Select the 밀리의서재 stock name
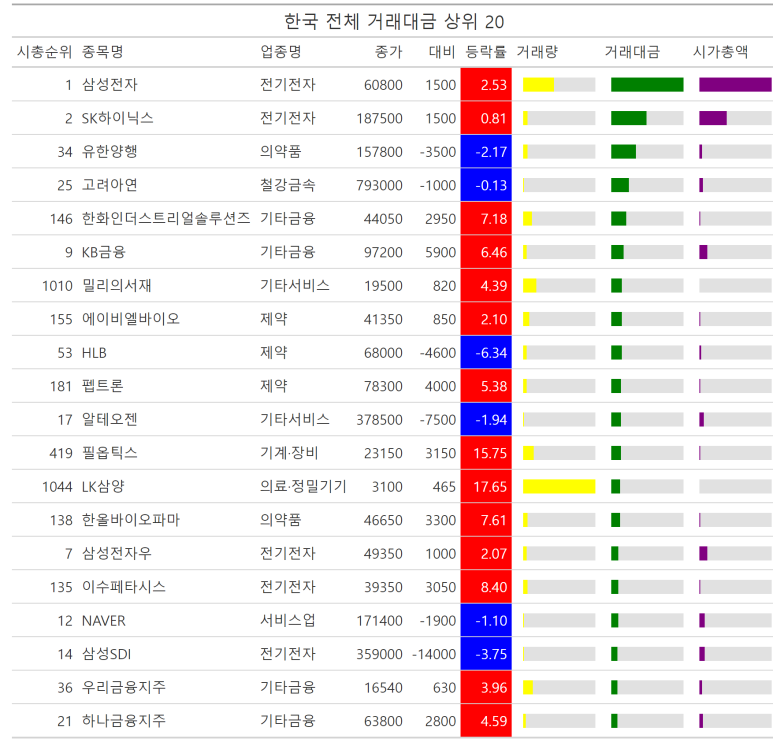773x742 pixels. [116, 285]
